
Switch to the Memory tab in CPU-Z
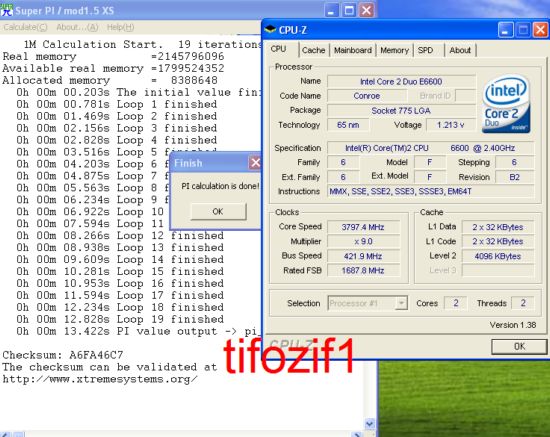(394, 50)
